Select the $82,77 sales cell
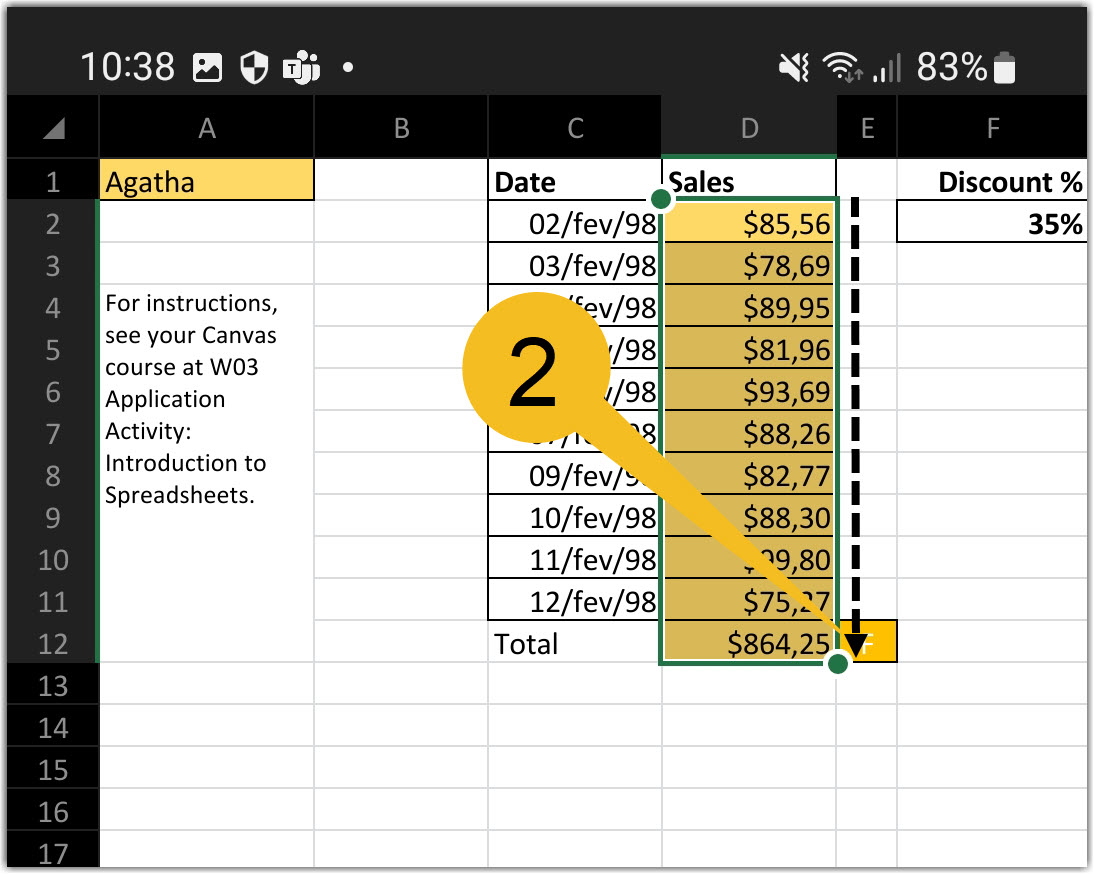This screenshot has height=874, width=1094. (x=749, y=475)
